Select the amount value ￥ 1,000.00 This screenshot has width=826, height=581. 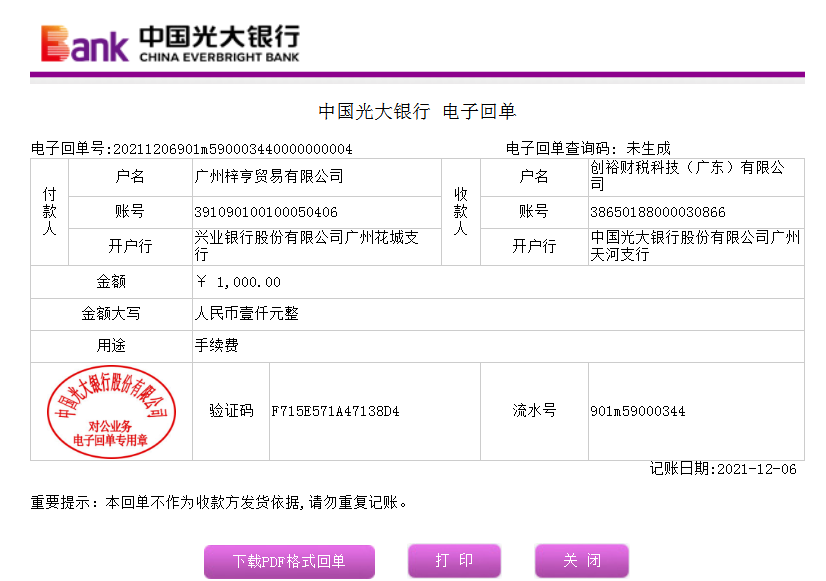(238, 282)
